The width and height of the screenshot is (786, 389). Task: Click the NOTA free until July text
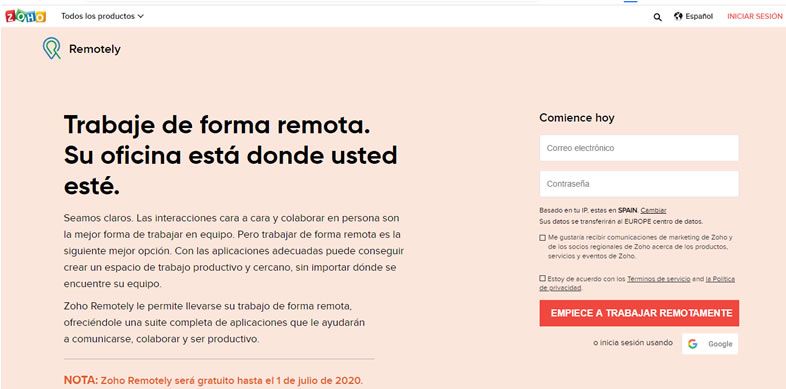pyautogui.click(x=213, y=380)
